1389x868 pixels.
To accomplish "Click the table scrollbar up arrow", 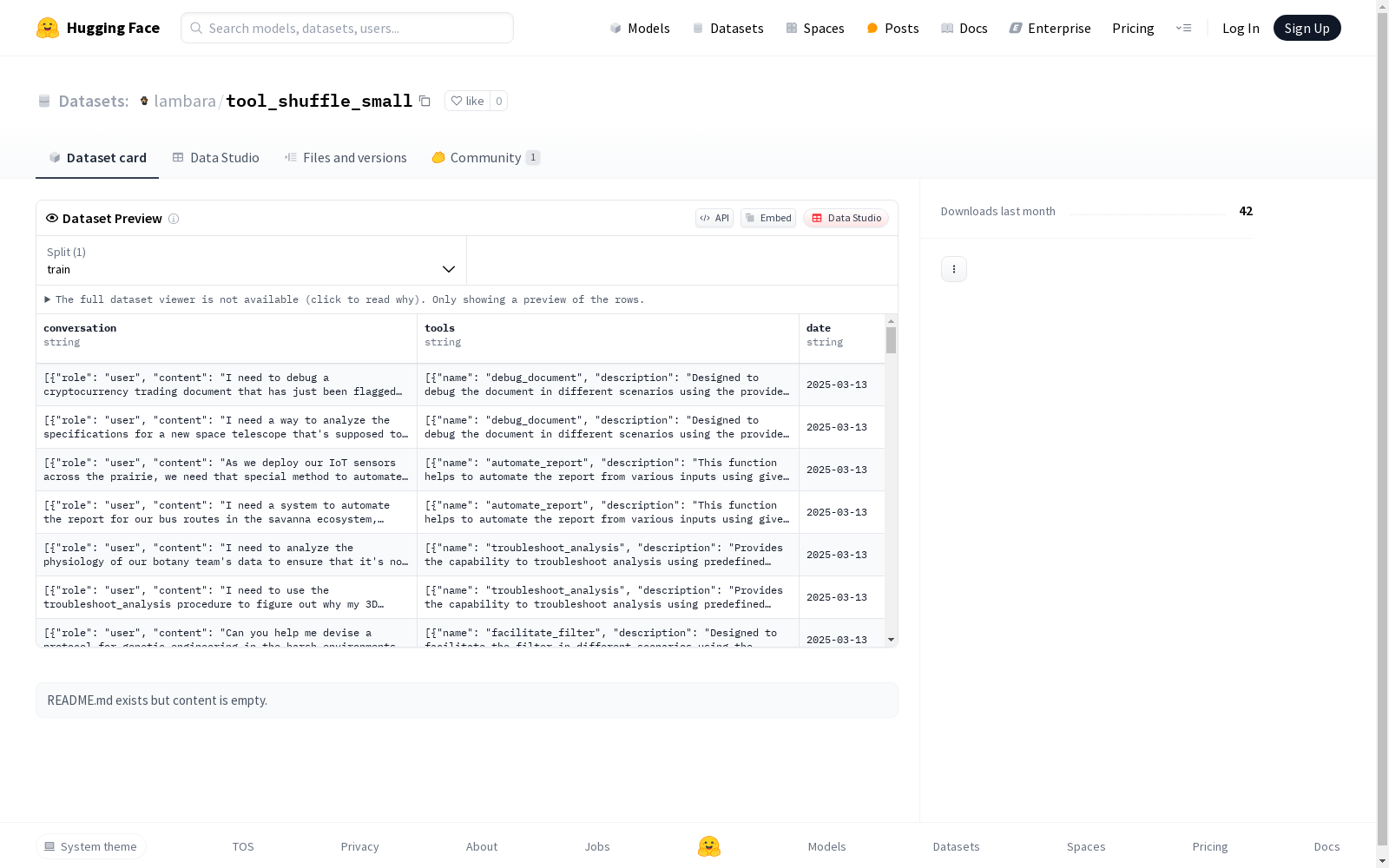I will click(891, 321).
